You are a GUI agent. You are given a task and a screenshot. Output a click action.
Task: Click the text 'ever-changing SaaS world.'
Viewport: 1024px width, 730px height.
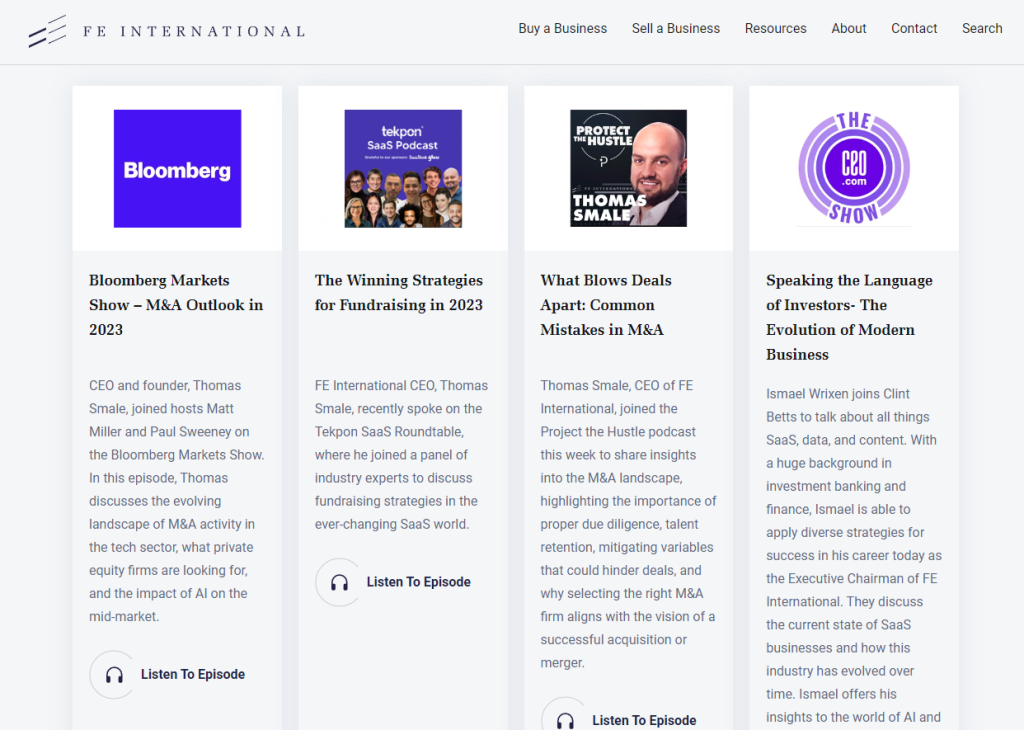(392, 524)
